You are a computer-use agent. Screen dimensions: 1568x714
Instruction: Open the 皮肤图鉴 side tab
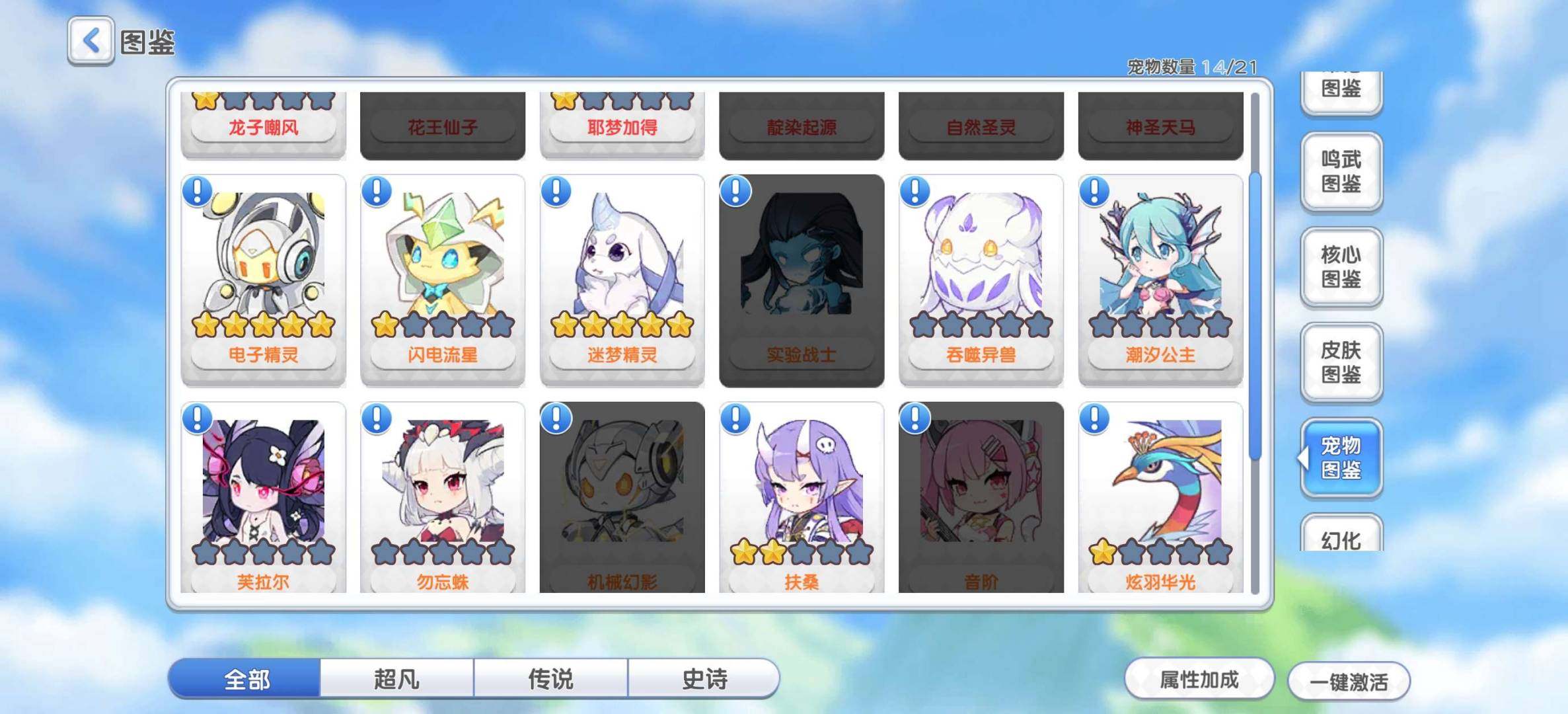point(1341,362)
